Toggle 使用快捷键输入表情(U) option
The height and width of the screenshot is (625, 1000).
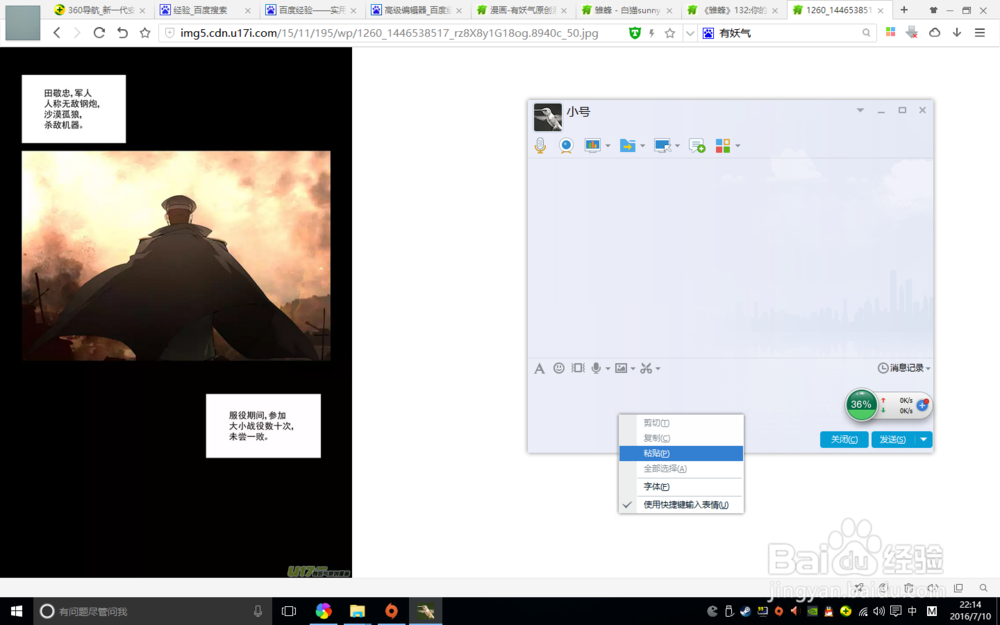[x=681, y=504]
